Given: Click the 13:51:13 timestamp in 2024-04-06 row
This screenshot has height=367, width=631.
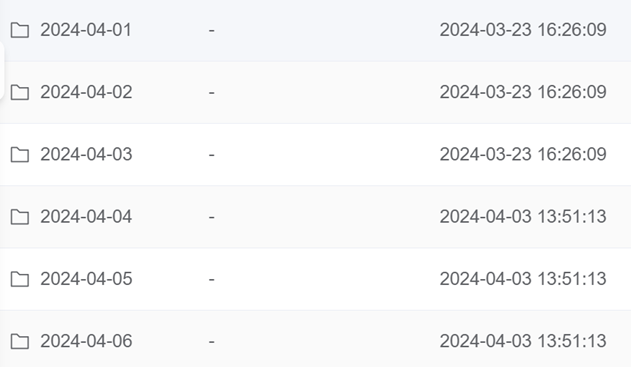Looking at the screenshot, I should [x=572, y=341].
